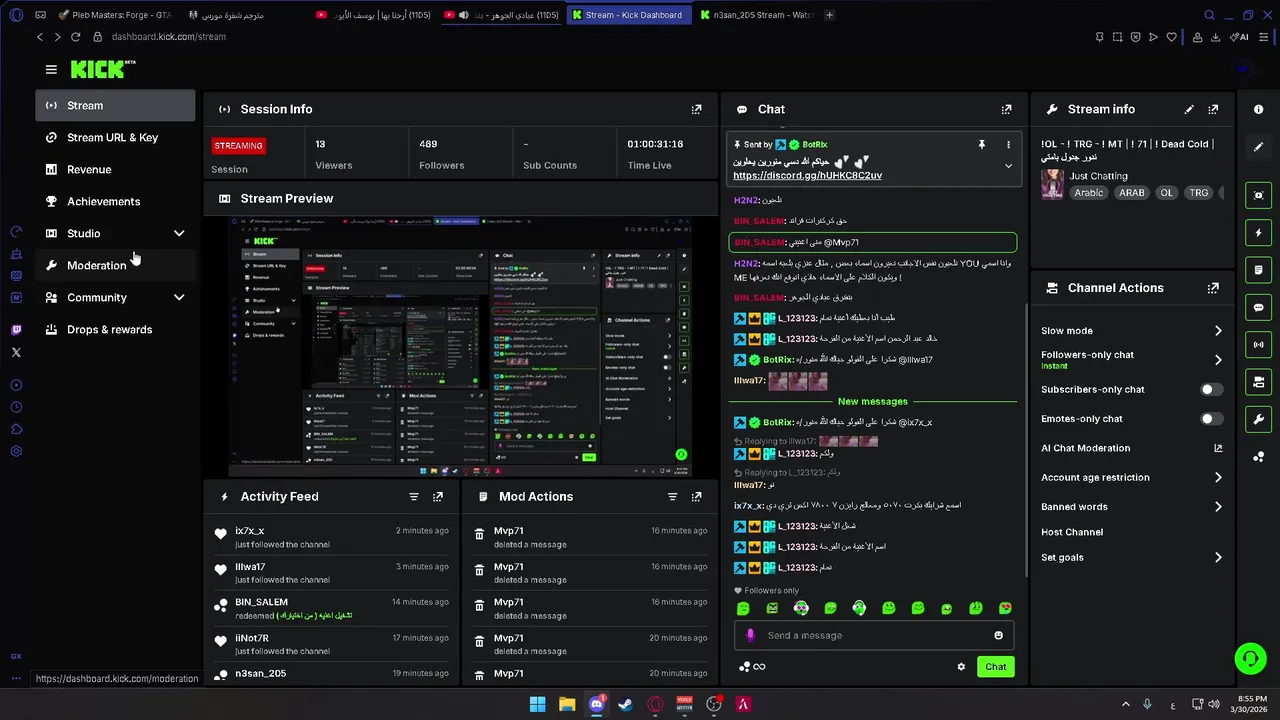Open chat settings gear icon
1280x720 pixels.
click(x=961, y=667)
